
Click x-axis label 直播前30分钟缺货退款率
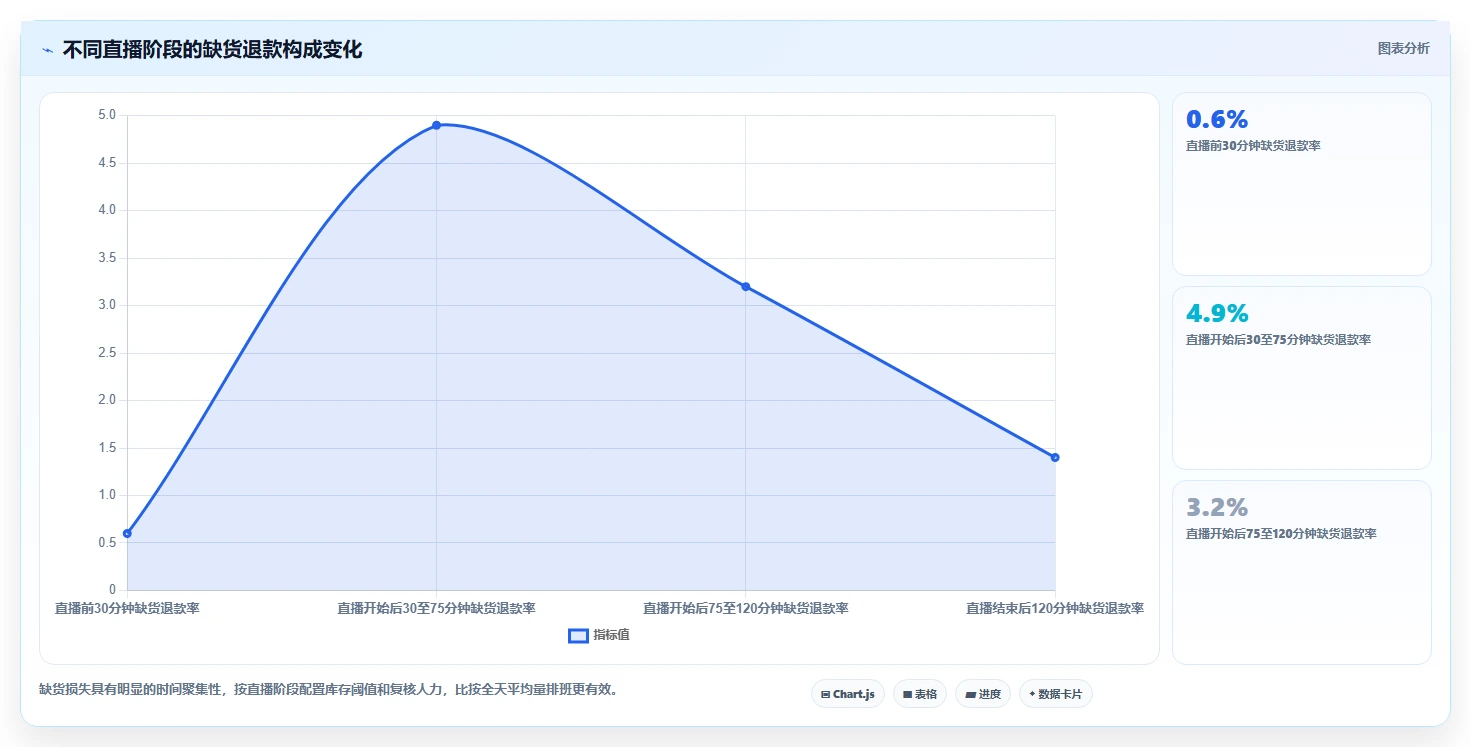(127, 608)
